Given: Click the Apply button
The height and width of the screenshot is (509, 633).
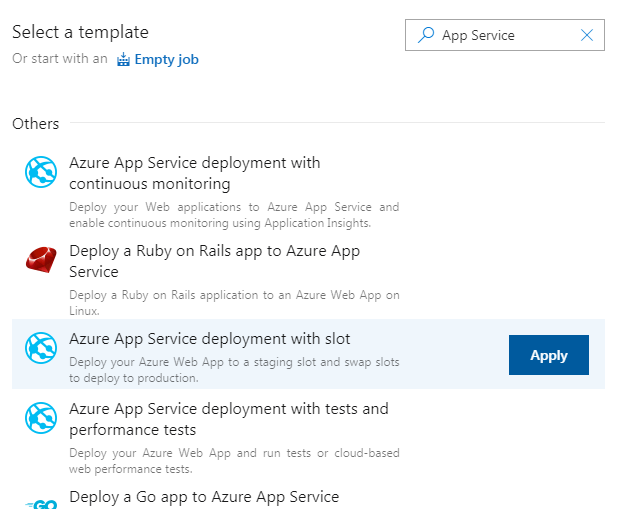Looking at the screenshot, I should (548, 355).
